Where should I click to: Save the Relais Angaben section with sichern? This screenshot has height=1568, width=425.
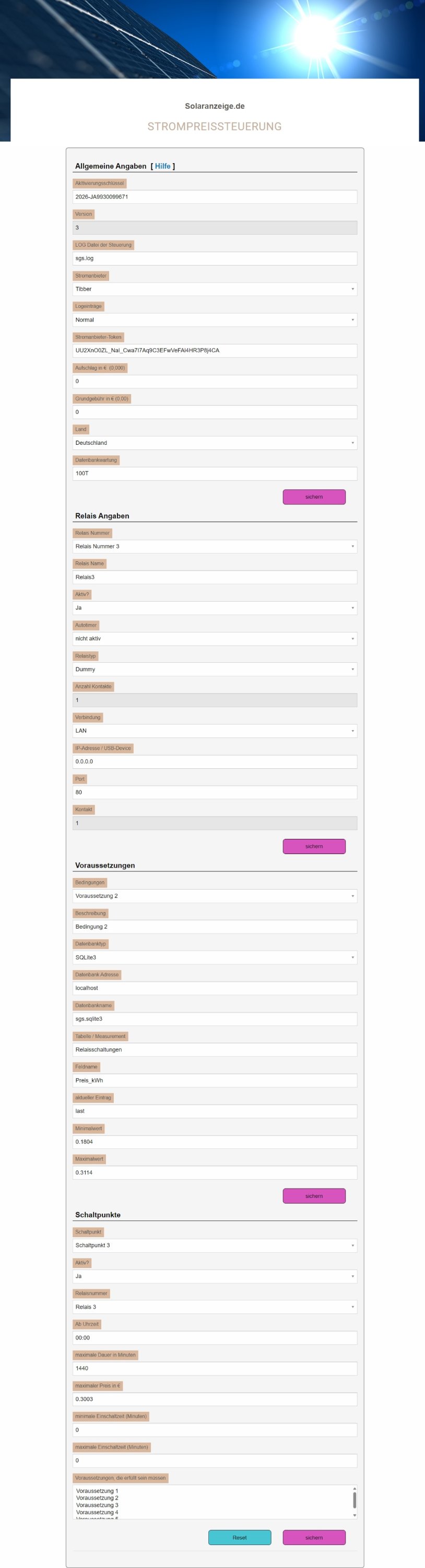[314, 846]
